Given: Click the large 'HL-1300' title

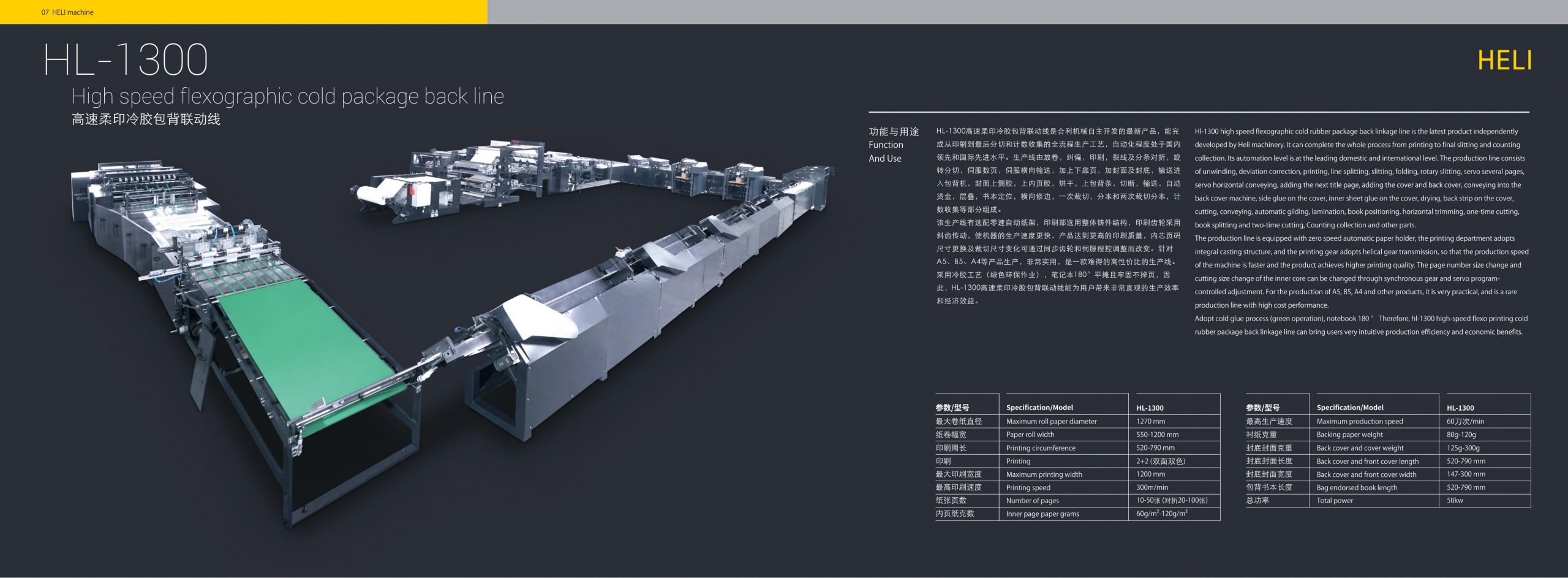Looking at the screenshot, I should 126,59.
